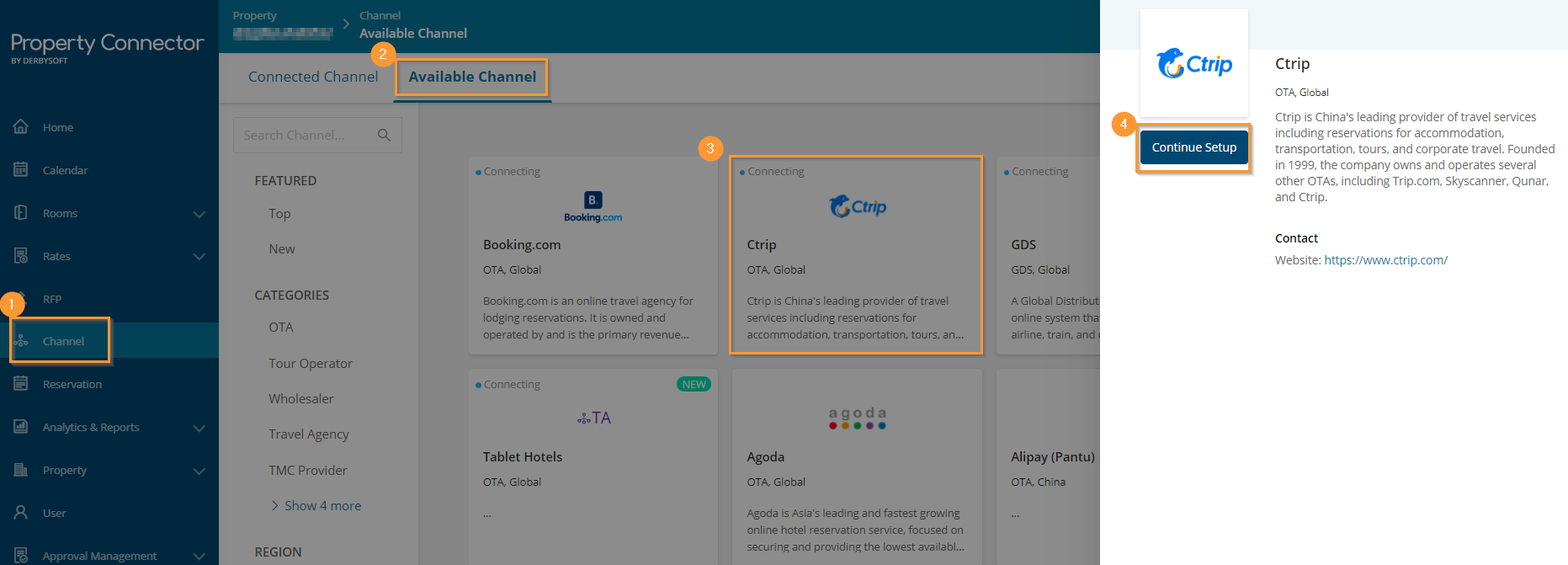Open the Channel menu item
1568x565 pixels.
(63, 341)
